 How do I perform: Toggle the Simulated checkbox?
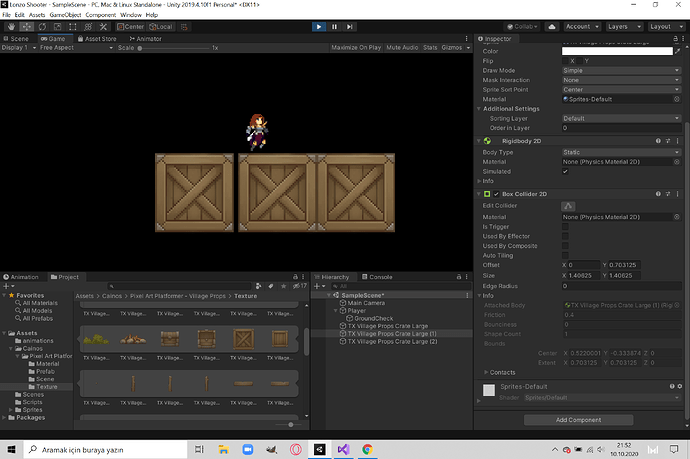click(x=565, y=171)
